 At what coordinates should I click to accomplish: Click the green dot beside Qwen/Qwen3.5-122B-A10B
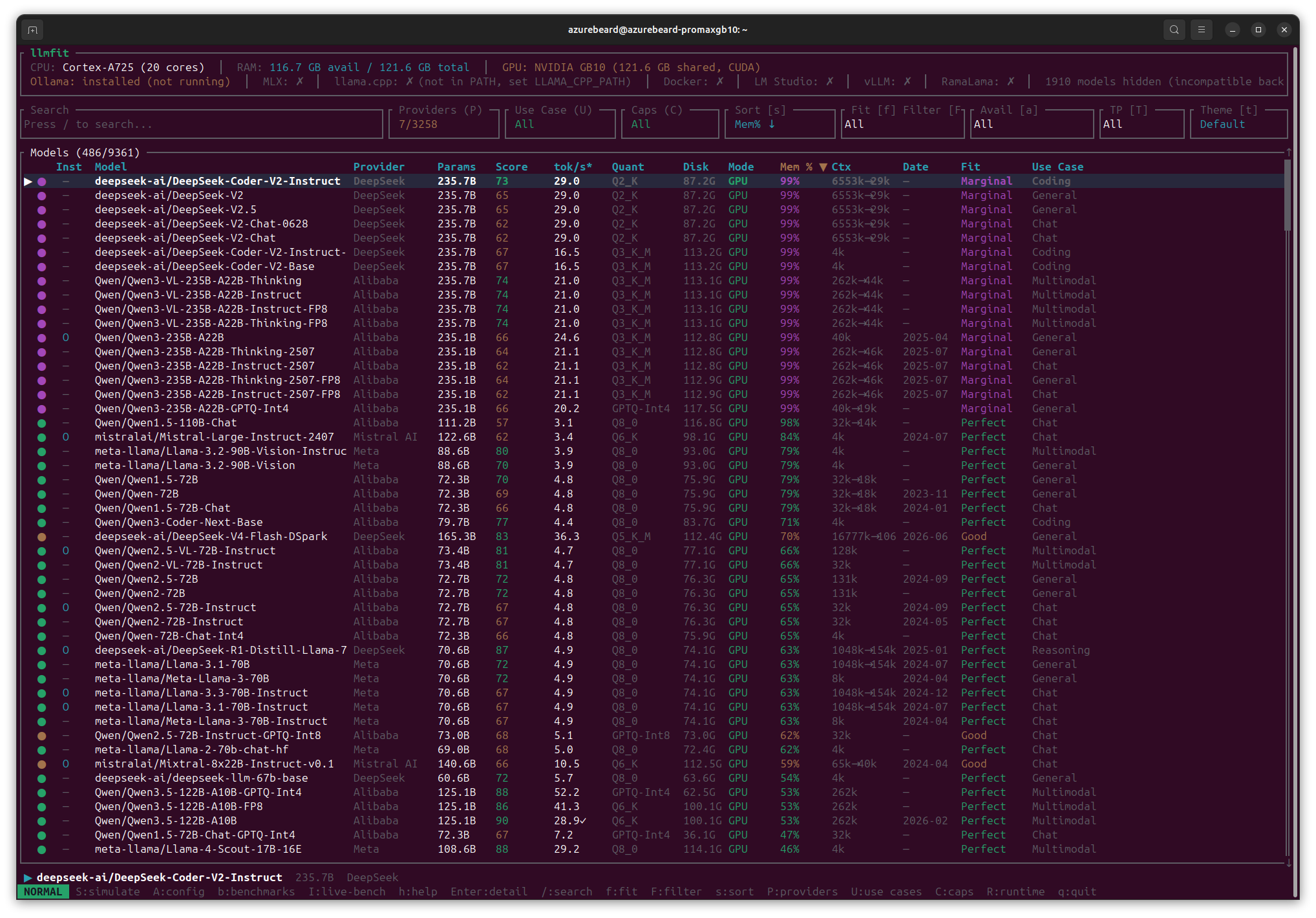(42, 821)
